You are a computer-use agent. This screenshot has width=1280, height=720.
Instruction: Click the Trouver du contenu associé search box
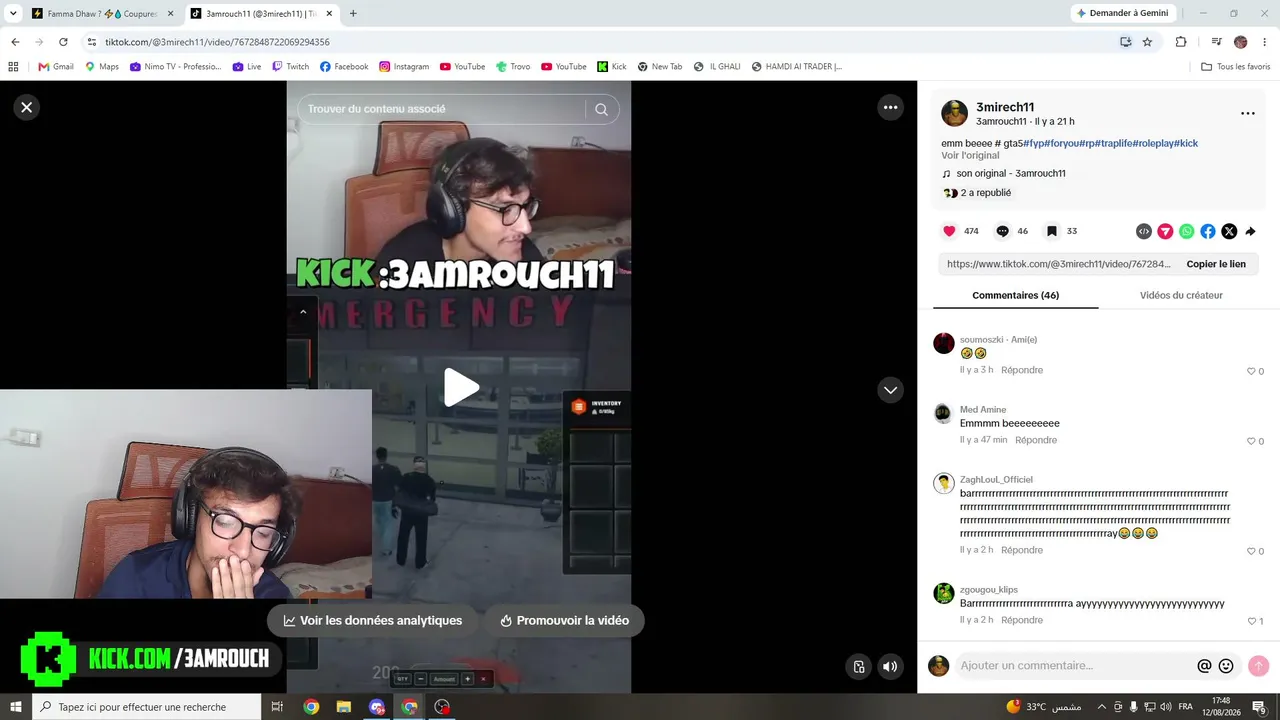point(442,109)
